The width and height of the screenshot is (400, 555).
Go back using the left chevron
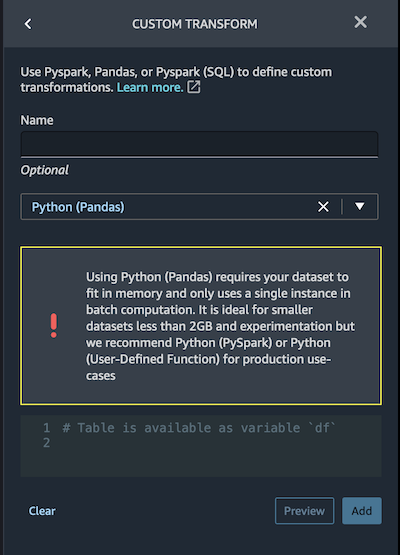28,24
